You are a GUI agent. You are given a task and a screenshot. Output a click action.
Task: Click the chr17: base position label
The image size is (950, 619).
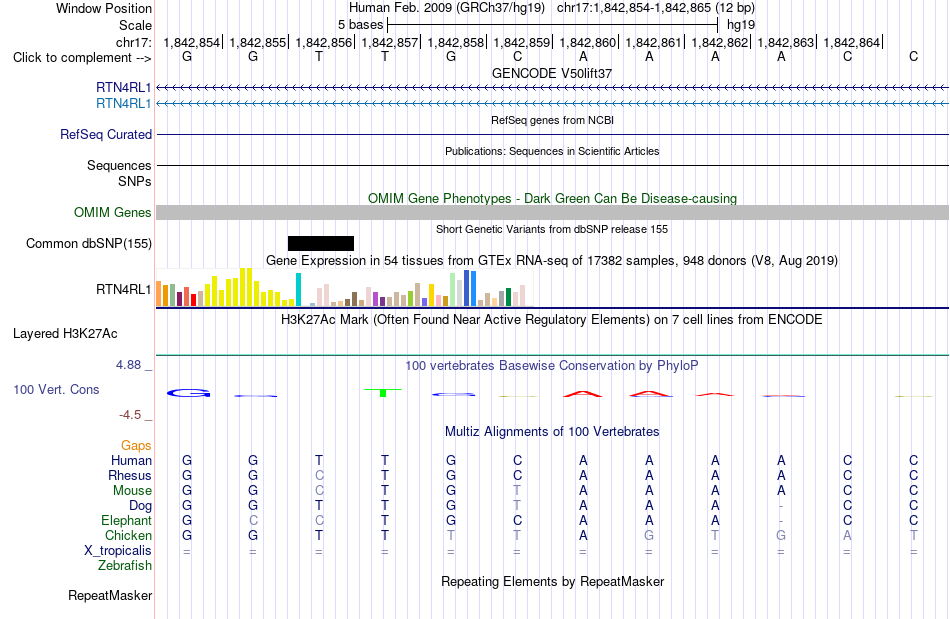coord(133,42)
